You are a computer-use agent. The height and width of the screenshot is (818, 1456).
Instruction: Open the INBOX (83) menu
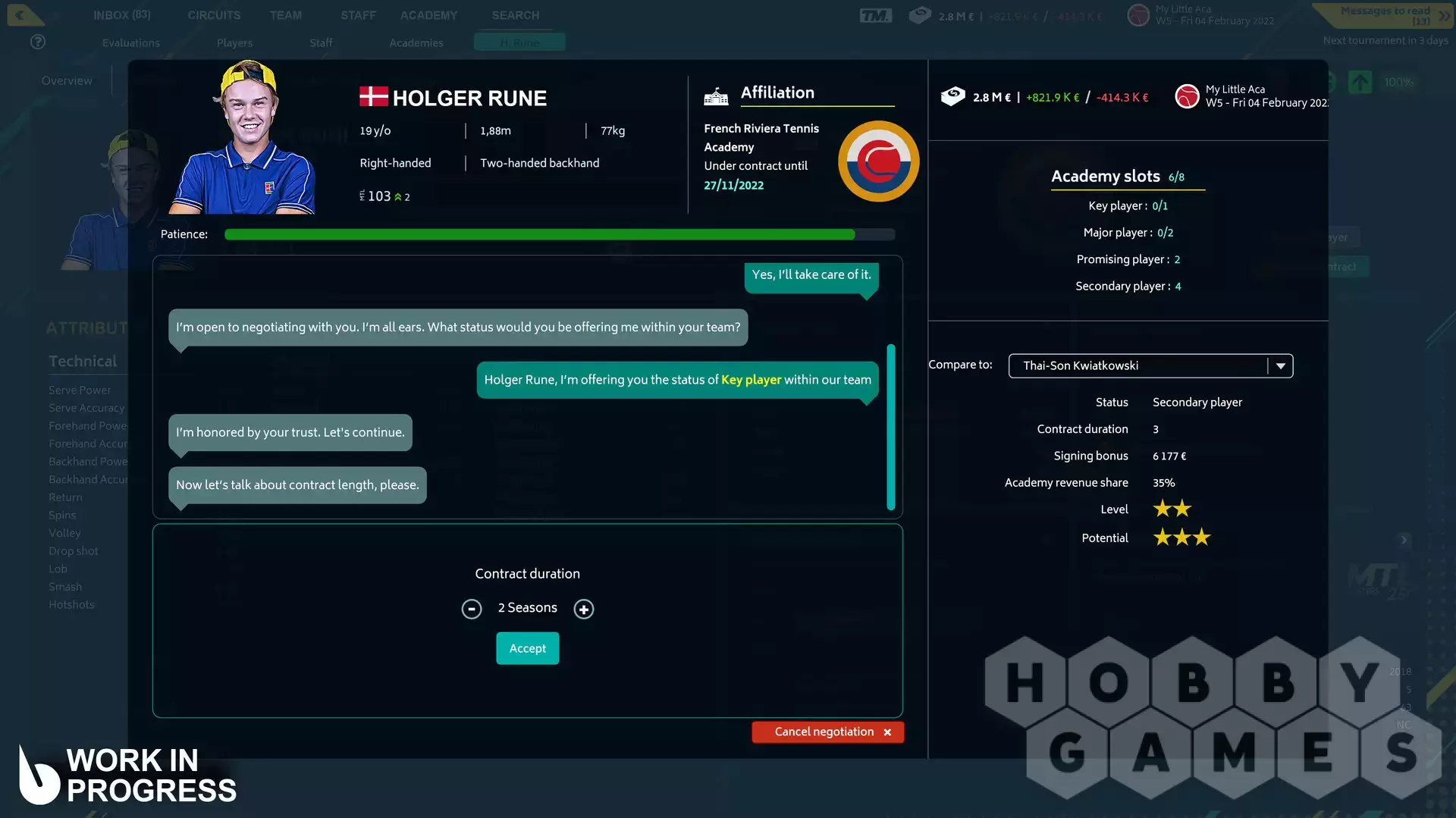(121, 15)
